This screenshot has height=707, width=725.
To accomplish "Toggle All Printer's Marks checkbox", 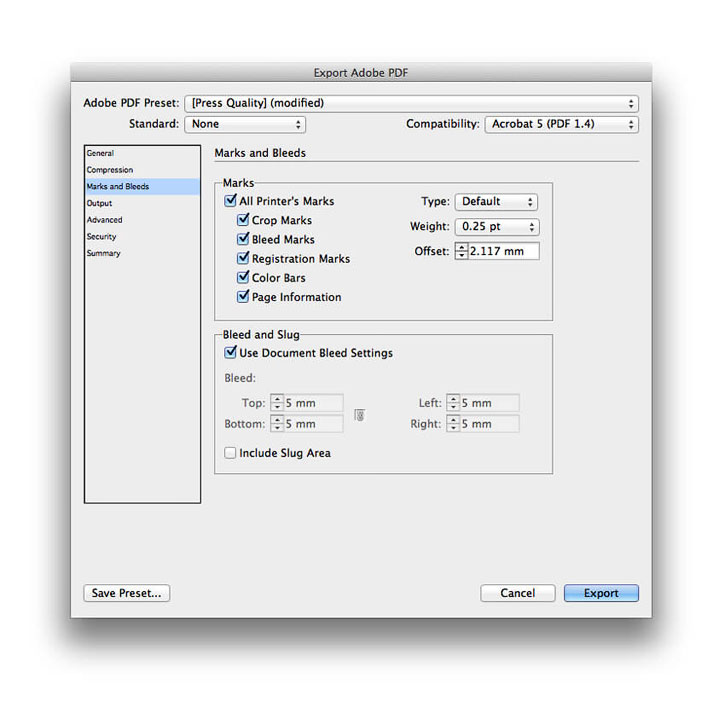I will pos(230,201).
